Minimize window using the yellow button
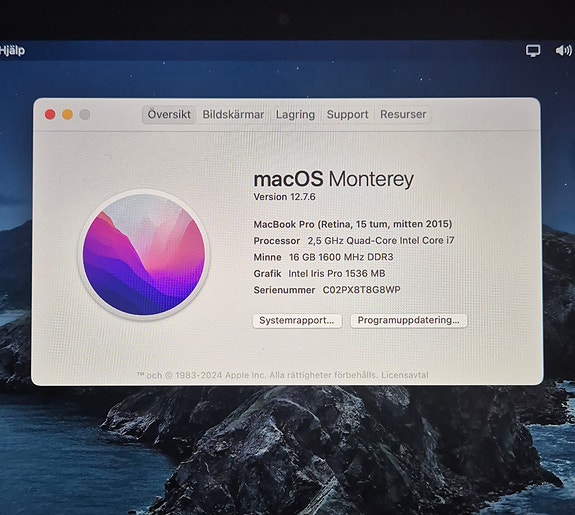Image resolution: width=575 pixels, height=515 pixels. click(67, 114)
